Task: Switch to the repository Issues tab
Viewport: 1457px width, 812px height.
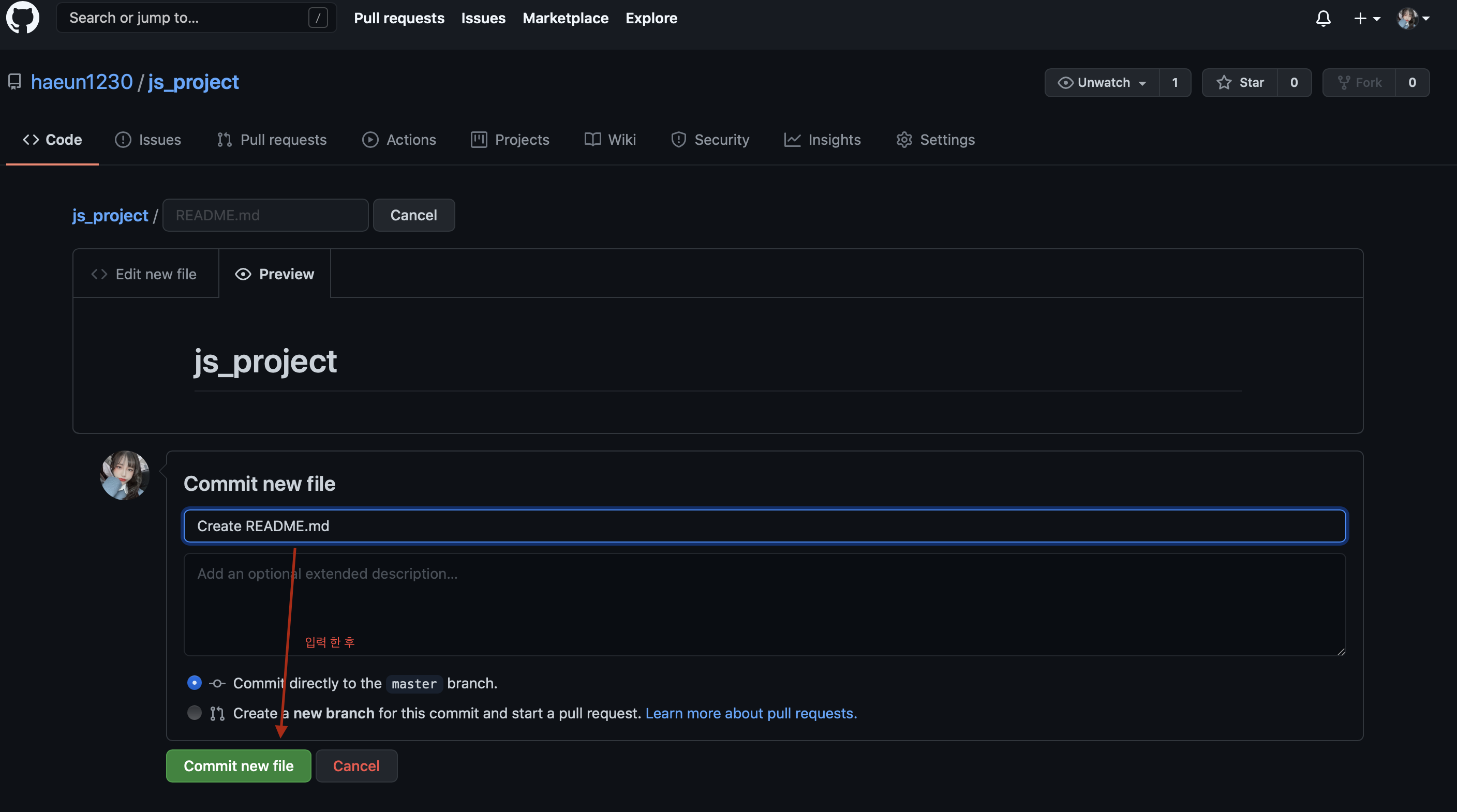Action: 147,140
